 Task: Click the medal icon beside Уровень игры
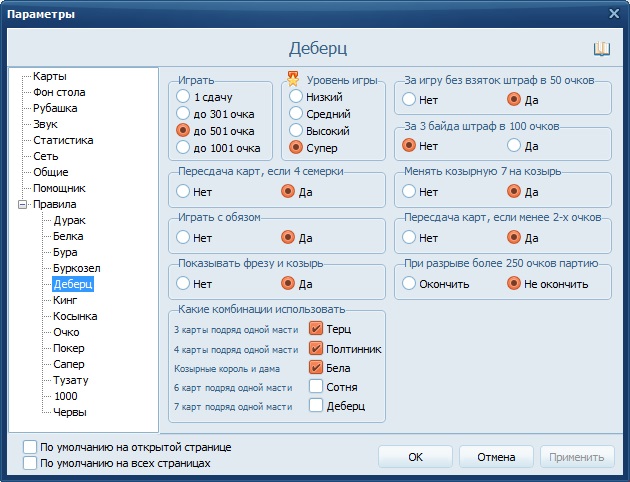293,79
